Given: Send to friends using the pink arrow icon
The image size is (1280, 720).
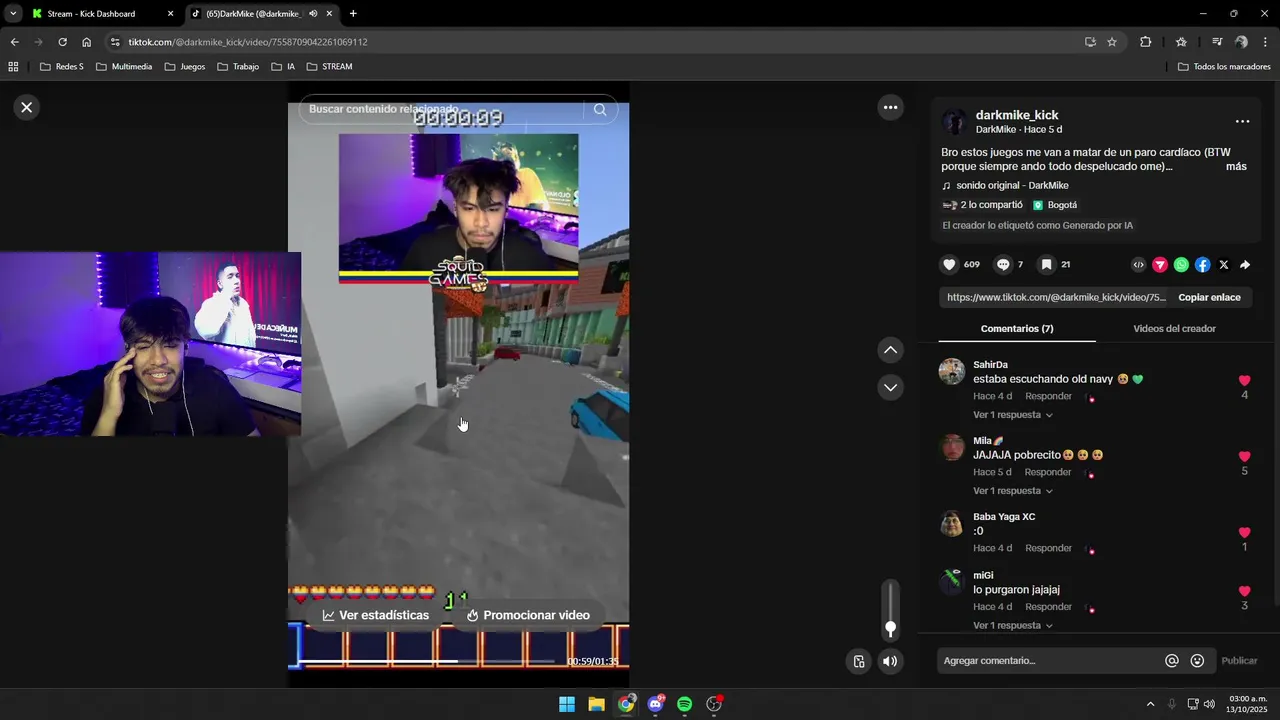Looking at the screenshot, I should point(1160,265).
